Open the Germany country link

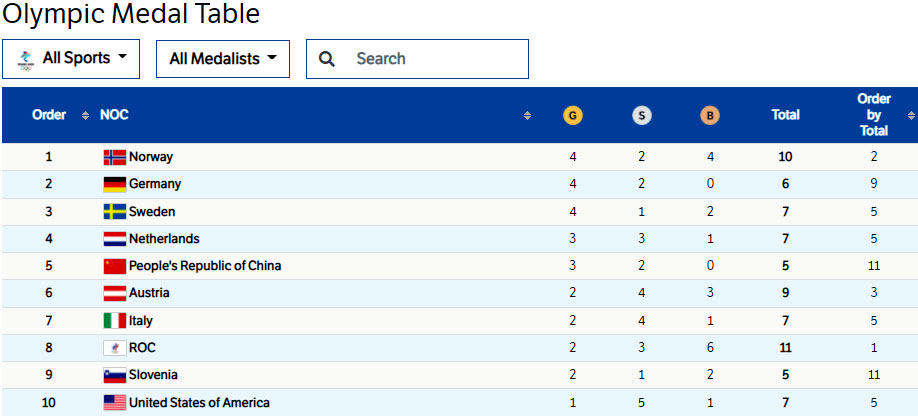pyautogui.click(x=155, y=184)
